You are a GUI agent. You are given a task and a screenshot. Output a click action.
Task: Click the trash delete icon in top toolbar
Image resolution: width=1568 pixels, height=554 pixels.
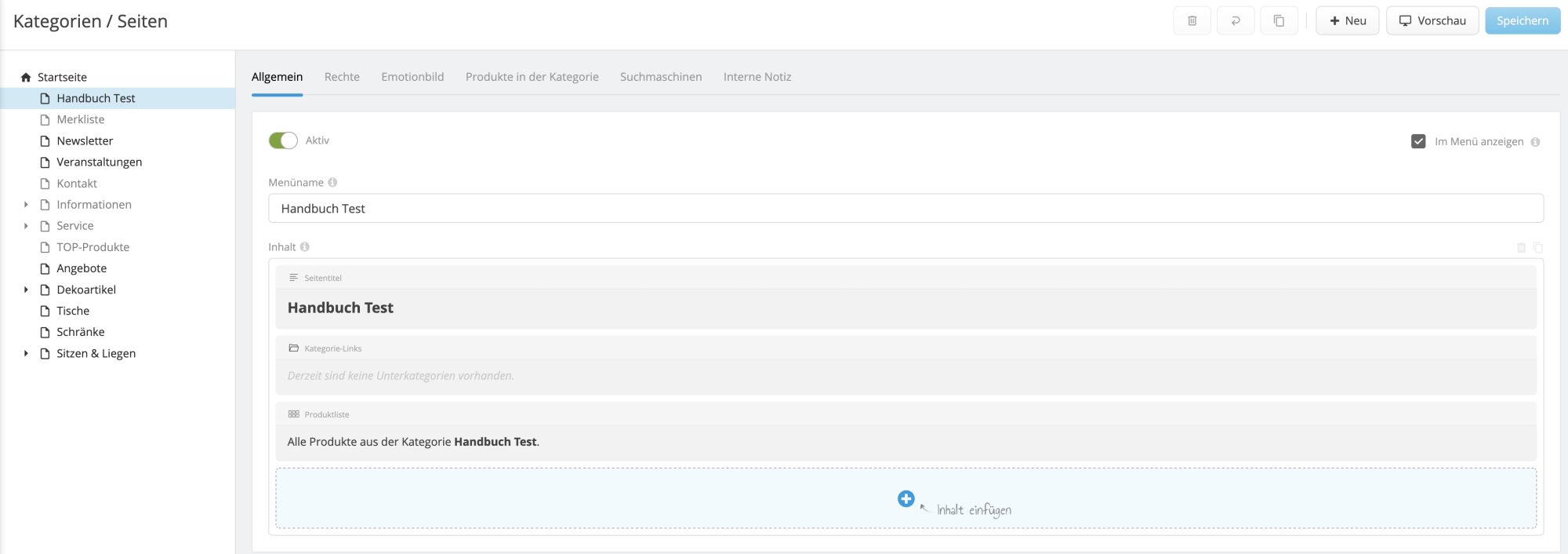(1192, 21)
